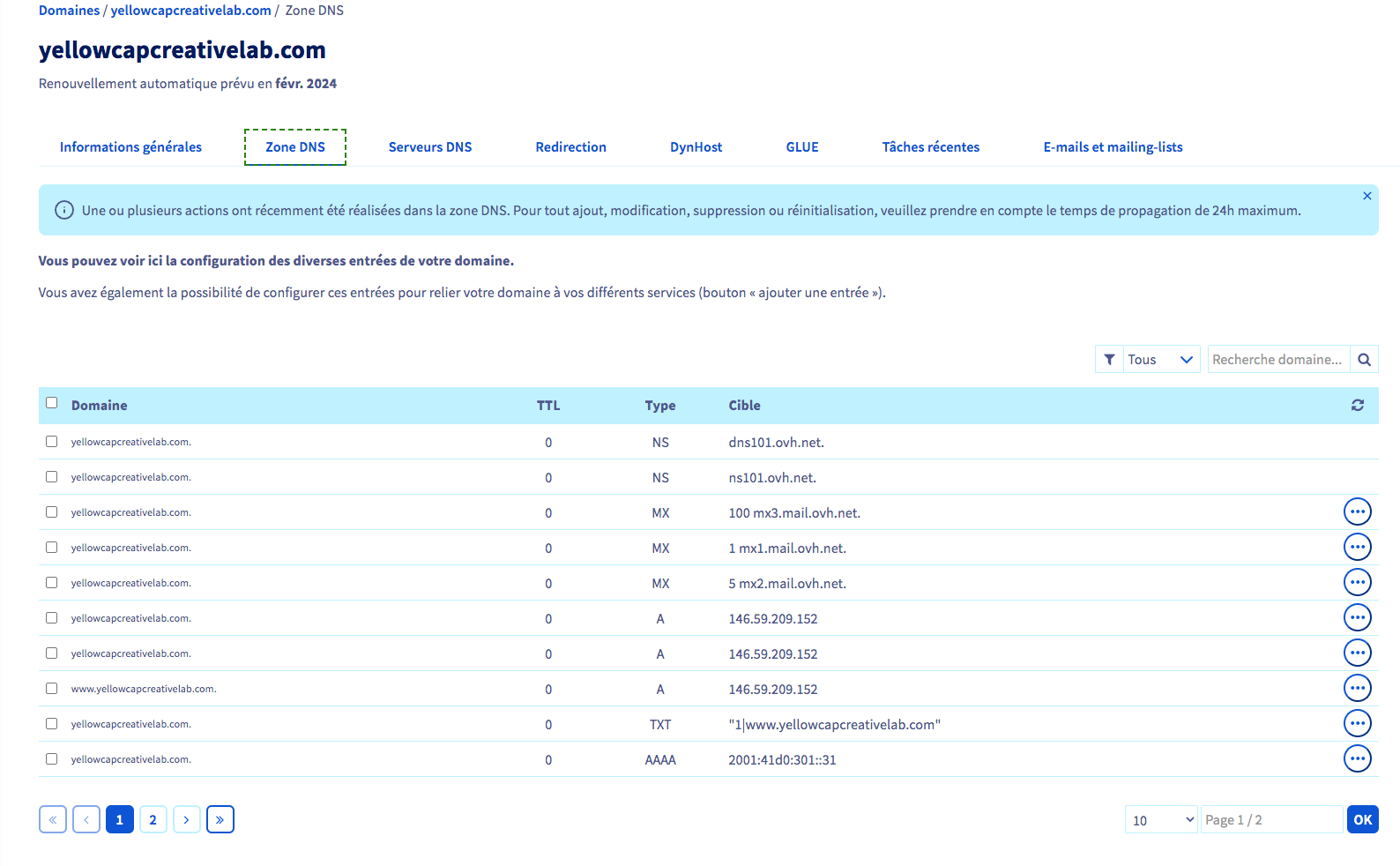Open actions menu for TXT record

pos(1357,724)
